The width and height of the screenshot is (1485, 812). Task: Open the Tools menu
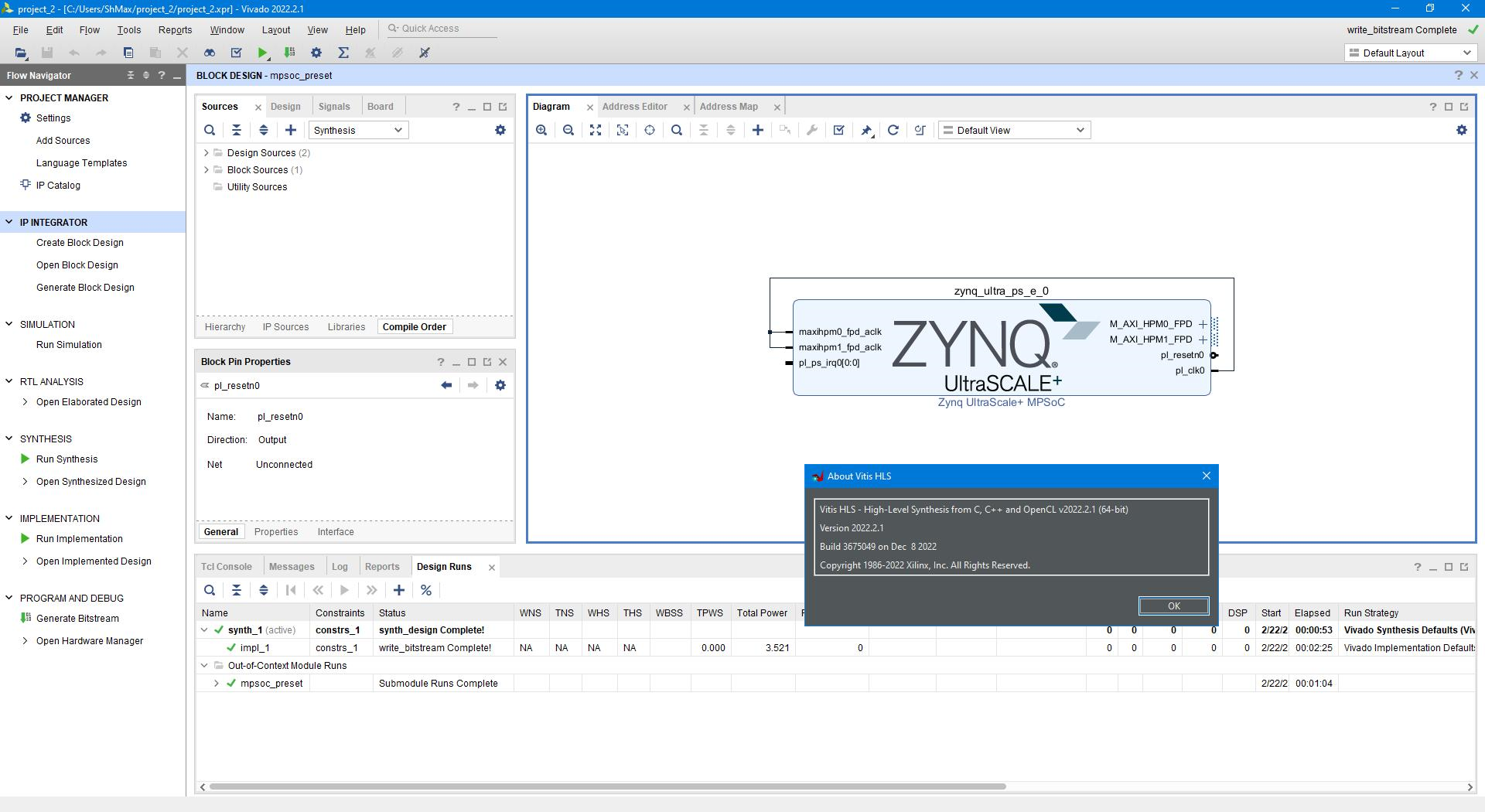point(129,29)
